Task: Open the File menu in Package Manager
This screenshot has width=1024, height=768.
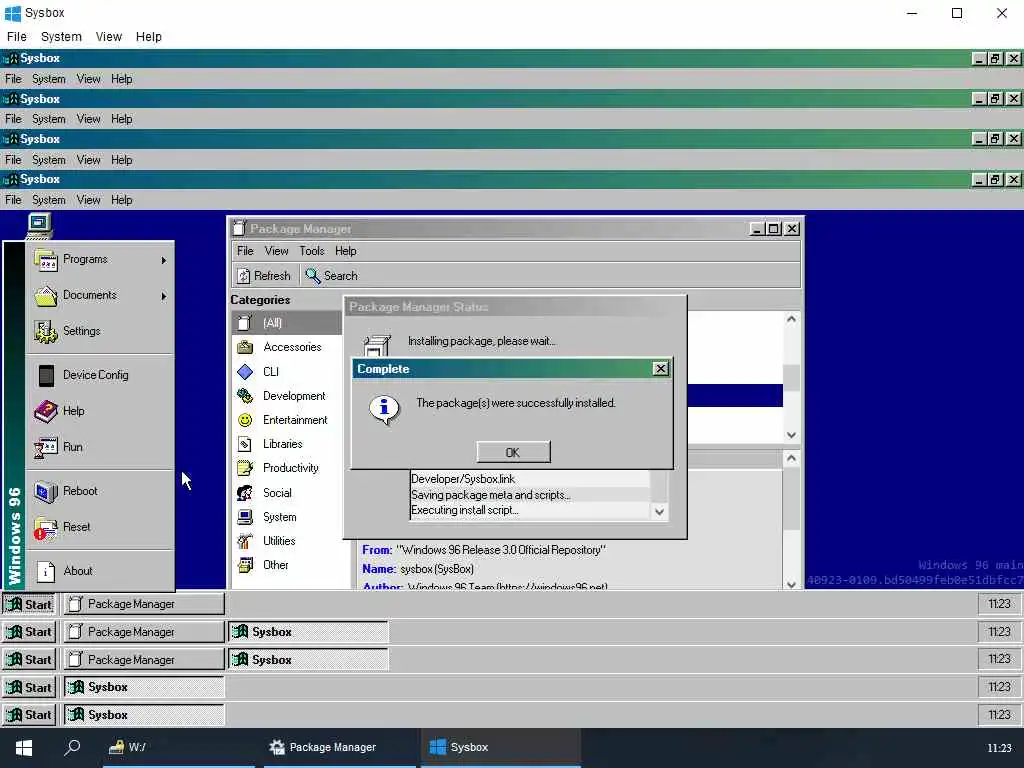Action: 245,251
